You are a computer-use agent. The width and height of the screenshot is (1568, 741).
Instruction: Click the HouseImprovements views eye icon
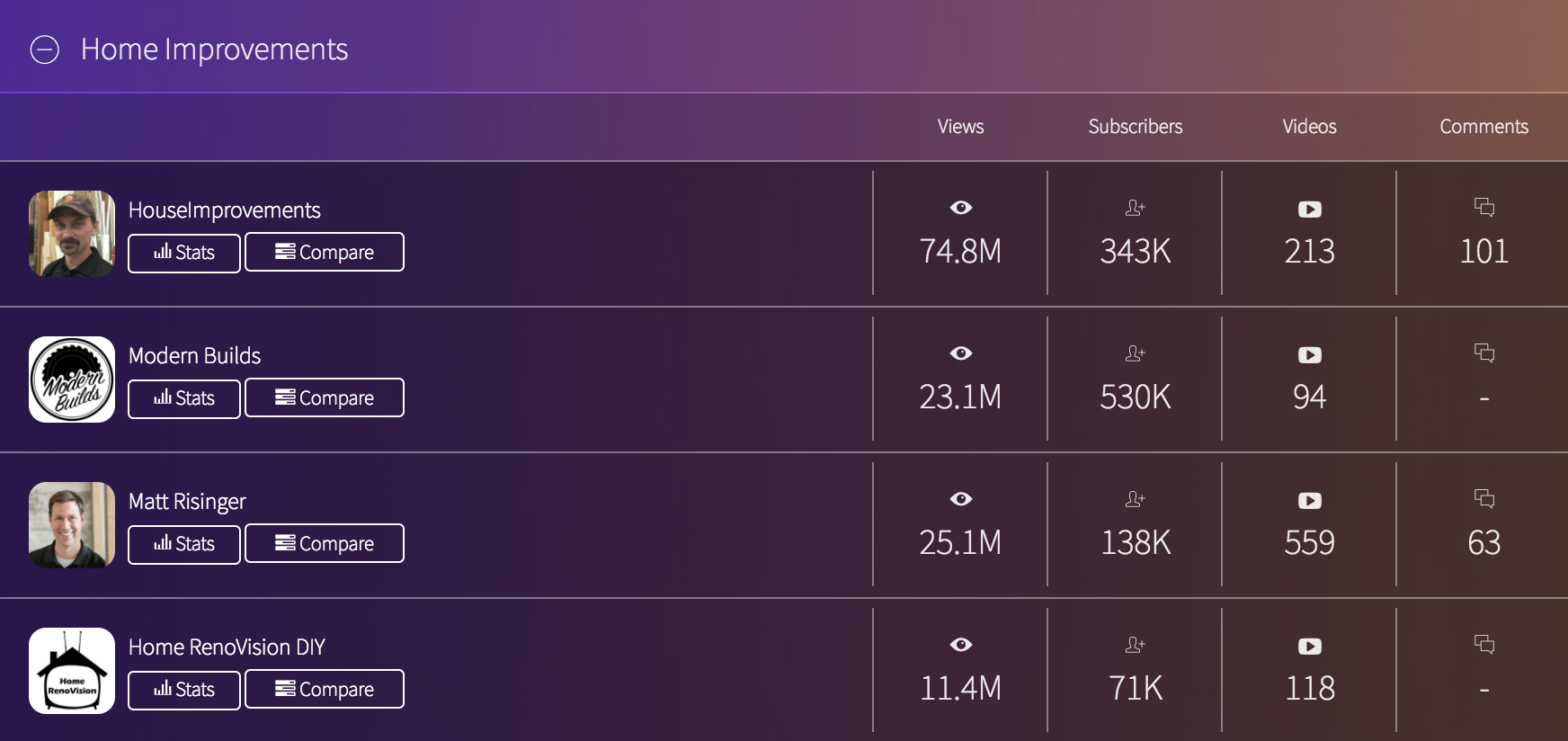960,208
